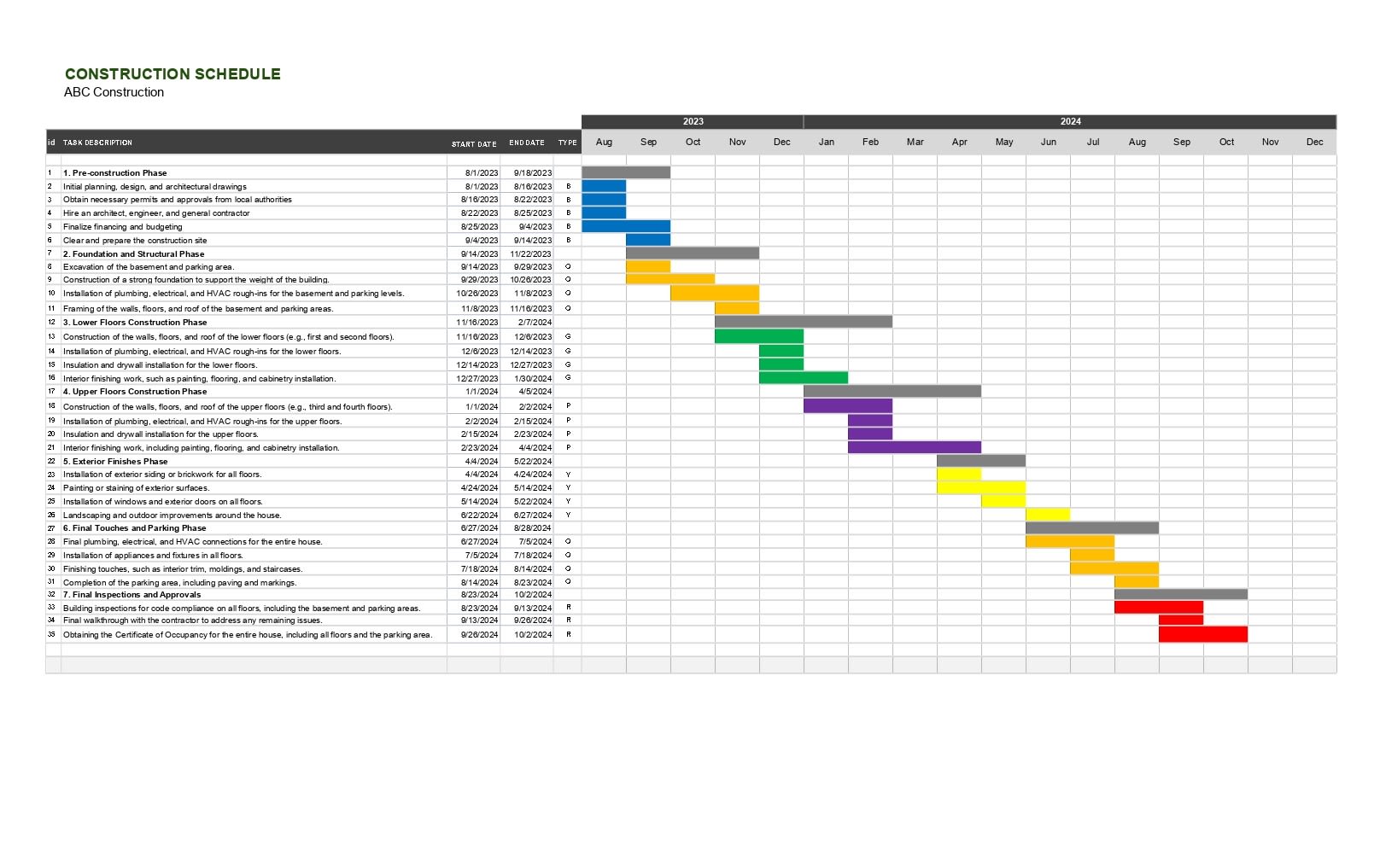
Task: Click the TYPE column header
Action: (566, 143)
